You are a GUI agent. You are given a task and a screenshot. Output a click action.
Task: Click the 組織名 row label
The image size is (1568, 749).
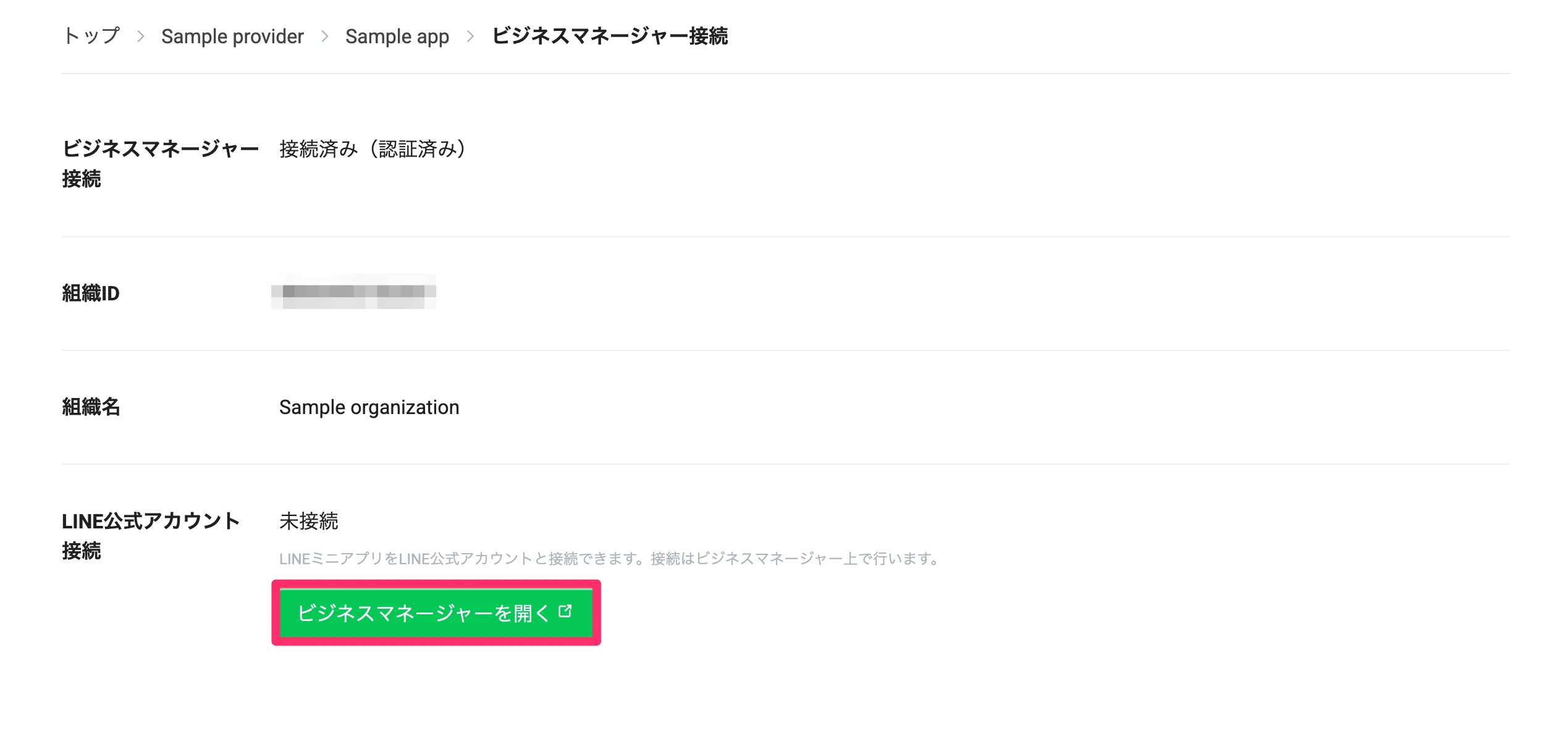pyautogui.click(x=91, y=407)
